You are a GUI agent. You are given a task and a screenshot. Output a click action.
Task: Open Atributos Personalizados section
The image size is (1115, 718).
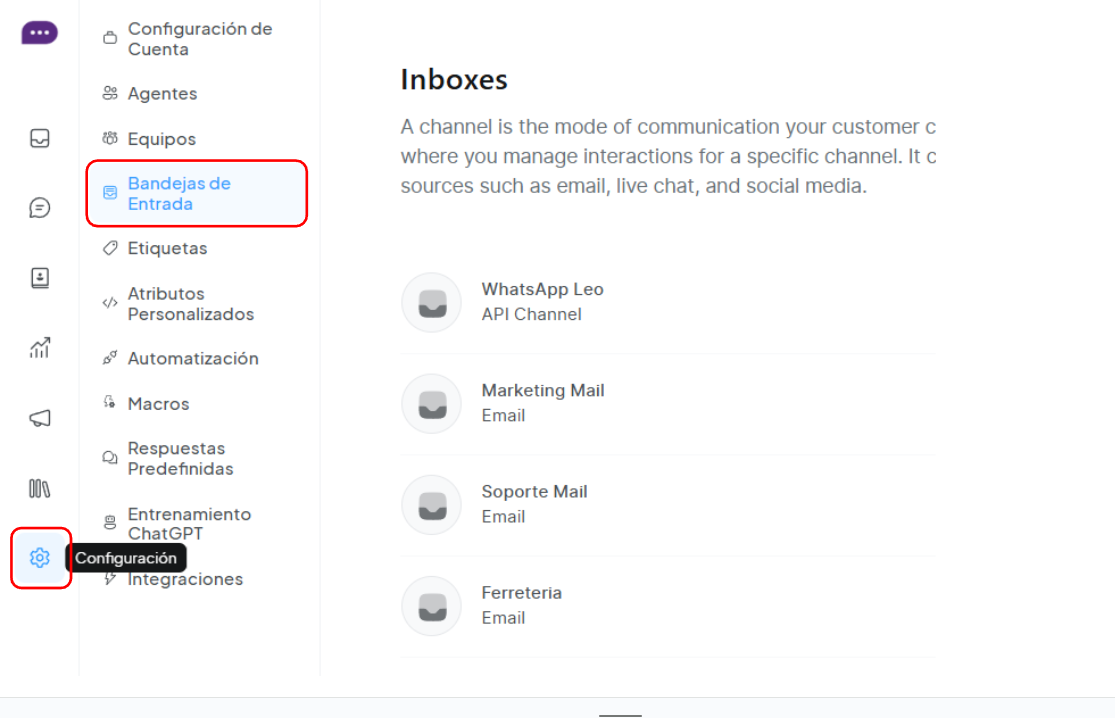pos(190,304)
